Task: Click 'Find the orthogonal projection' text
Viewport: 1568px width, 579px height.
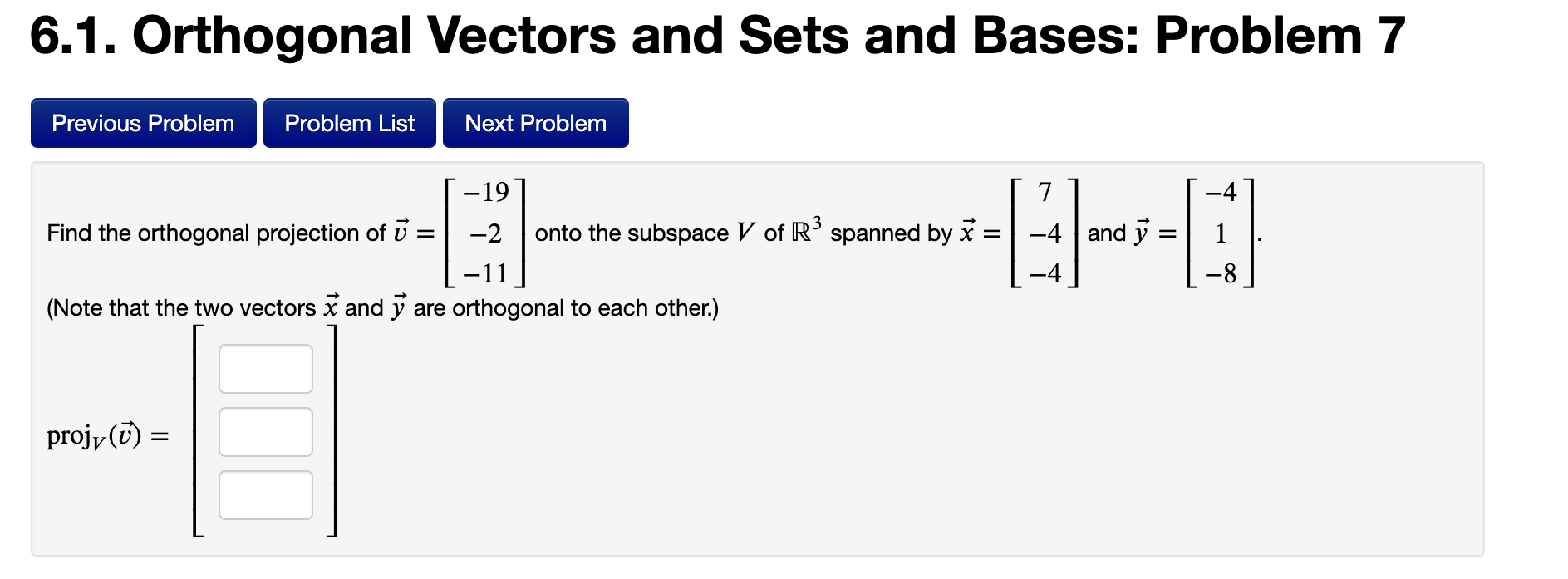Action: (216, 233)
